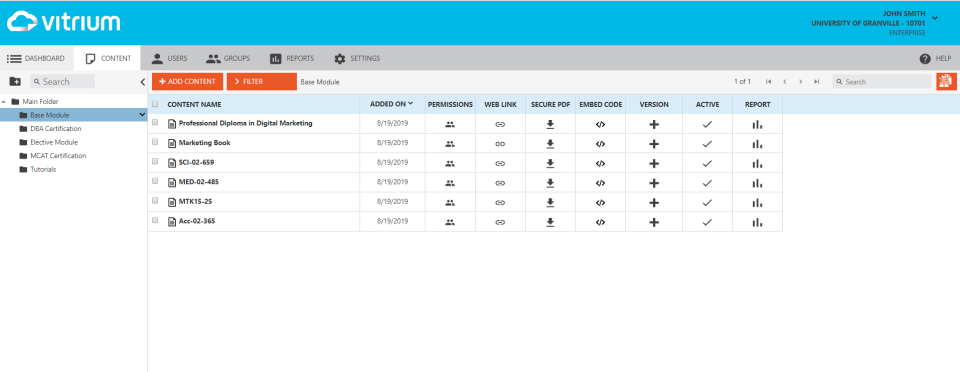Add new version to Acc-02-365
Viewport: 960px width, 372px height.
click(654, 222)
